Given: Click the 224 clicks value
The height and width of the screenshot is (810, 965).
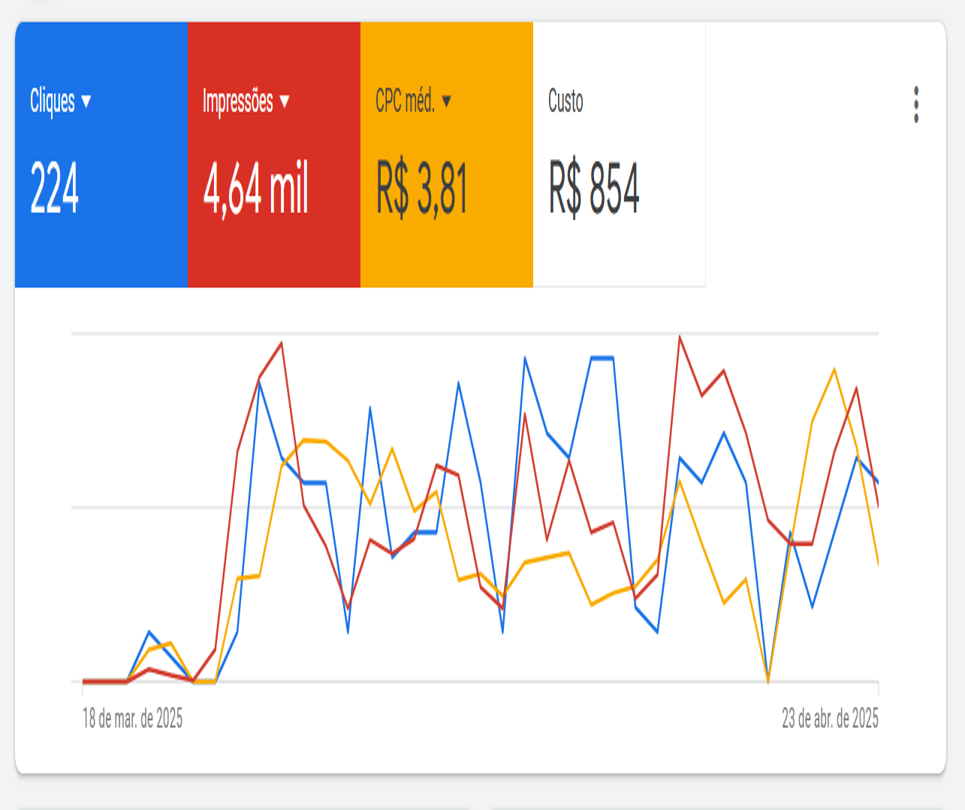Looking at the screenshot, I should (55, 188).
